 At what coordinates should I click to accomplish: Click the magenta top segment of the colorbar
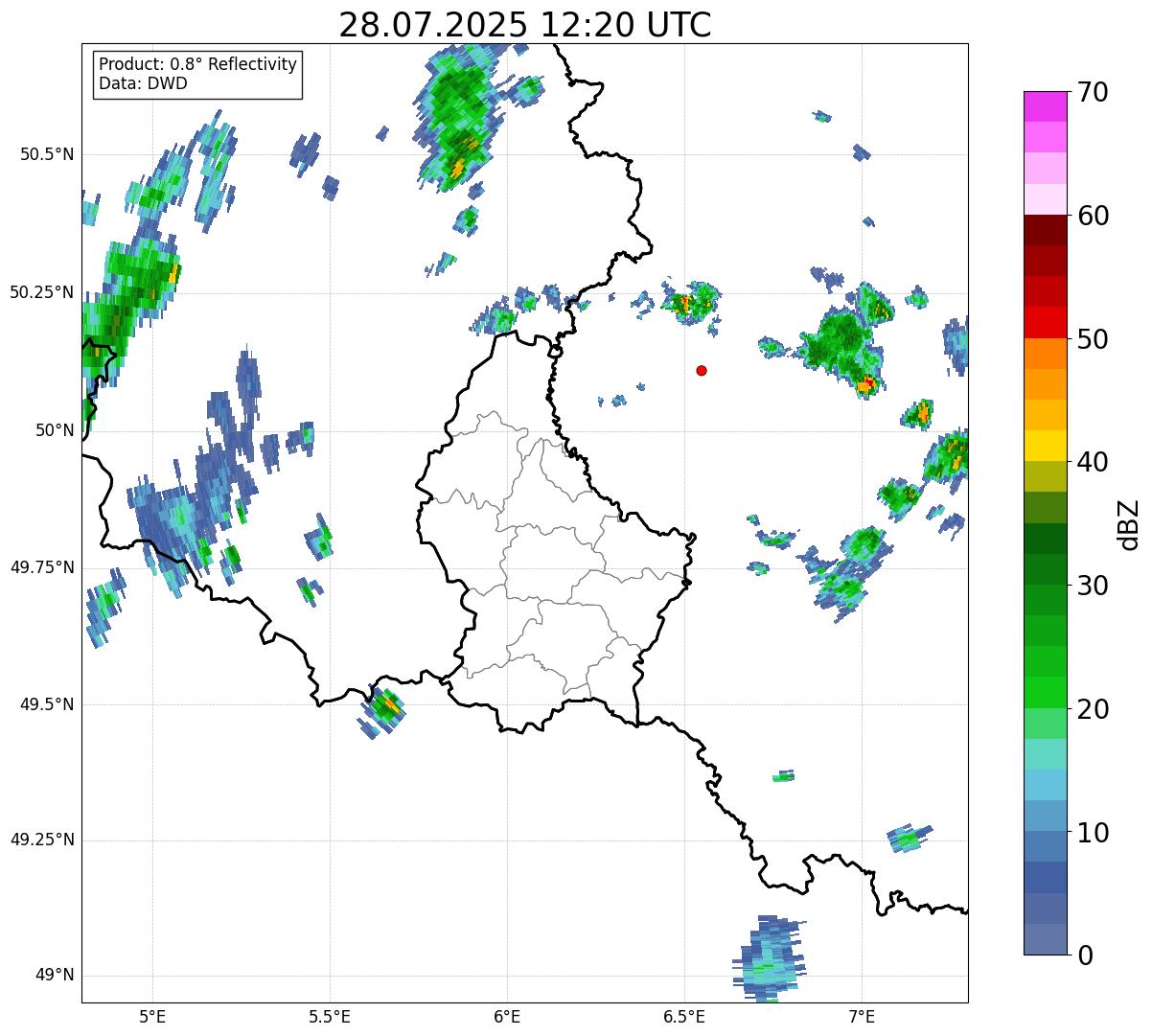click(x=1045, y=105)
